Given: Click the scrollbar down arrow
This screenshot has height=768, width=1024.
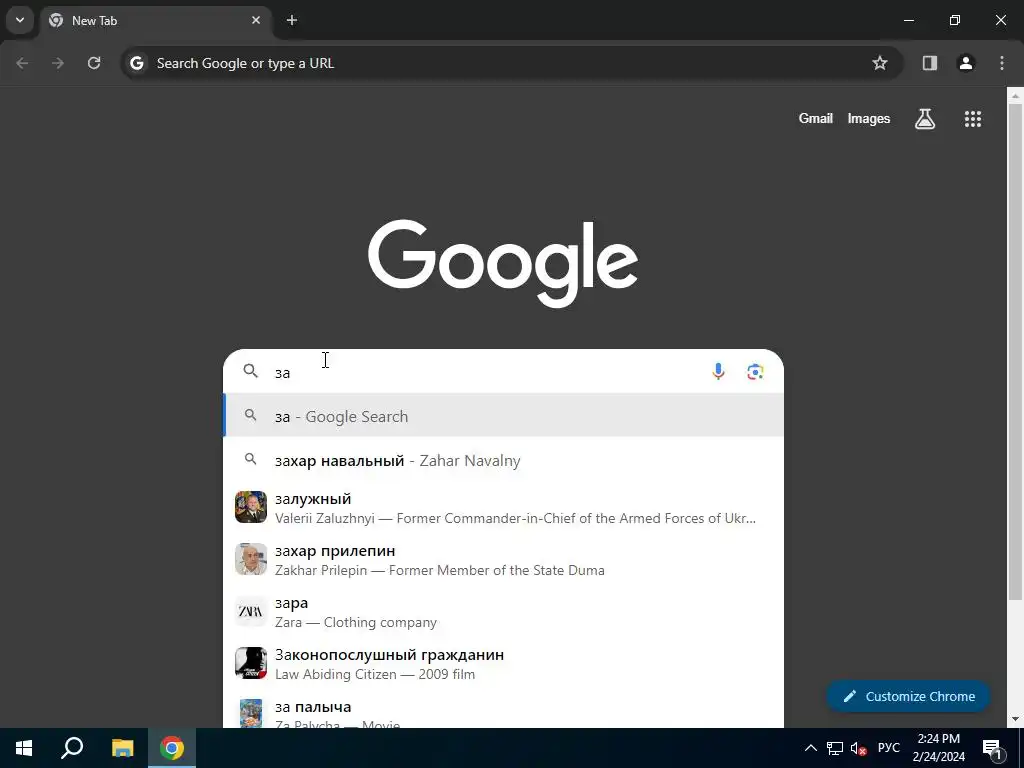Looking at the screenshot, I should pyautogui.click(x=1015, y=718).
